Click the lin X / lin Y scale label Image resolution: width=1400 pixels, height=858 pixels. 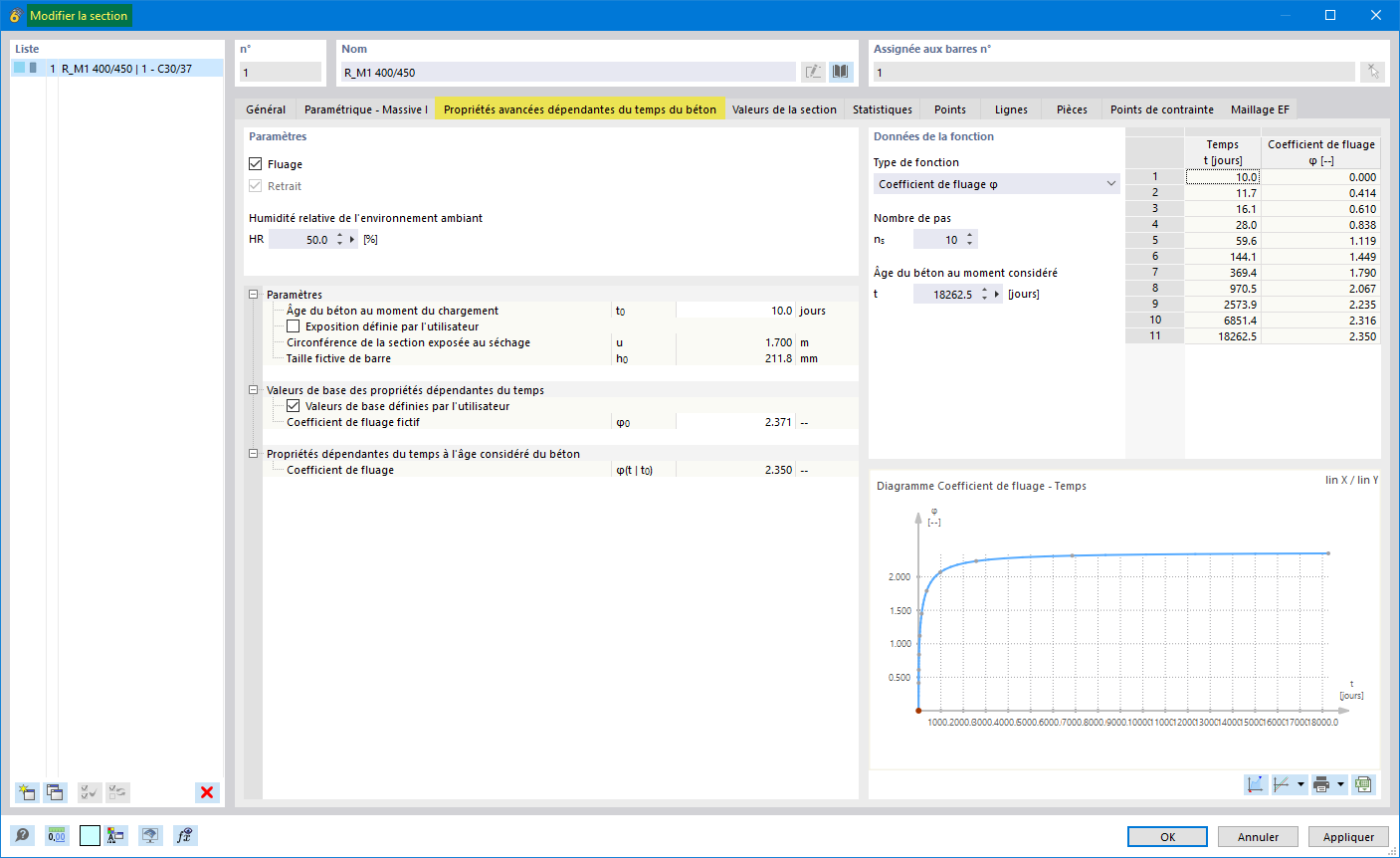coord(1351,480)
